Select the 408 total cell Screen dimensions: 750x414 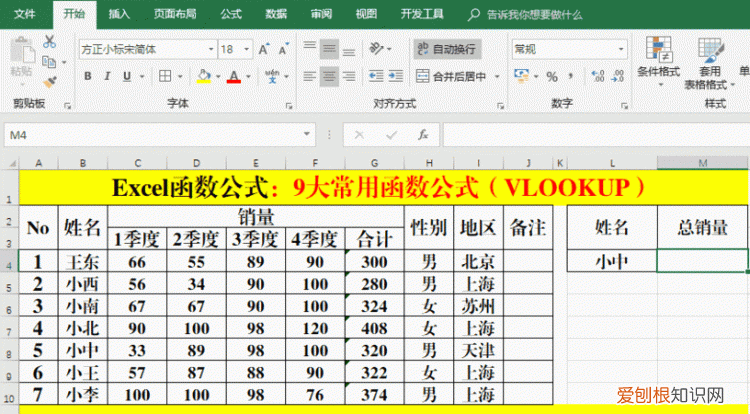[x=375, y=328]
